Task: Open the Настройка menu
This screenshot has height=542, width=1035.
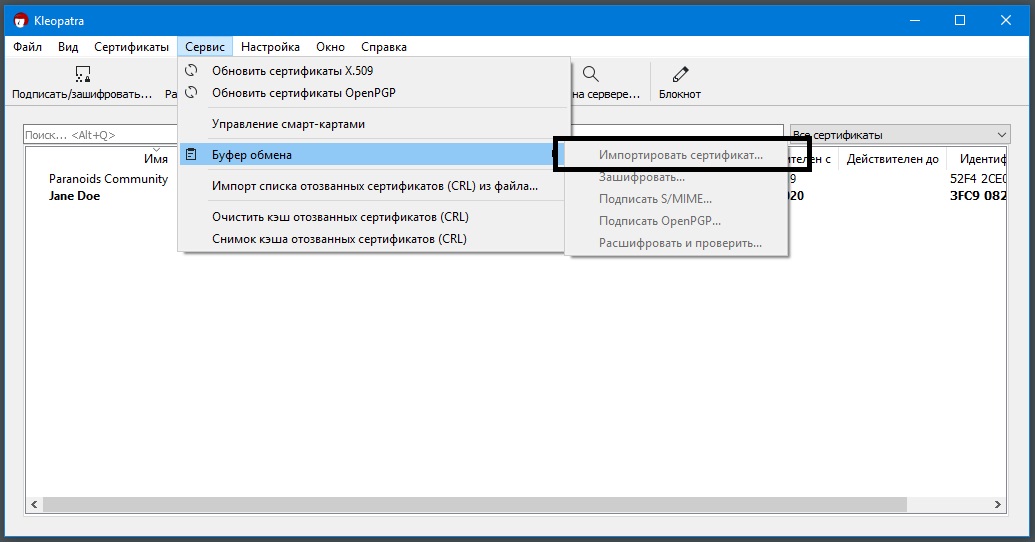Action: click(x=270, y=47)
